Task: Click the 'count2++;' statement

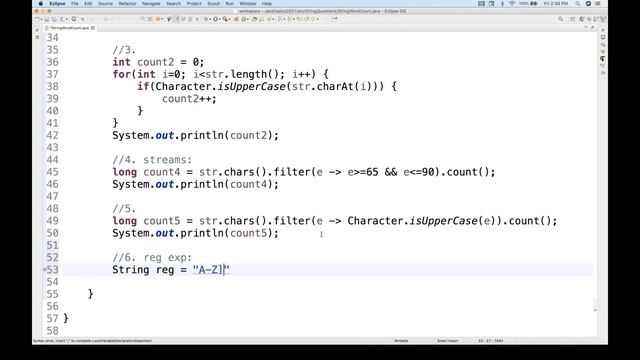Action: click(189, 99)
